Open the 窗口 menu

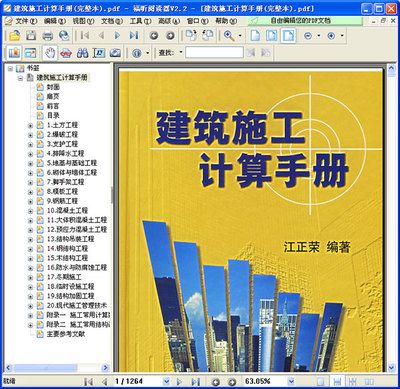[197, 21]
